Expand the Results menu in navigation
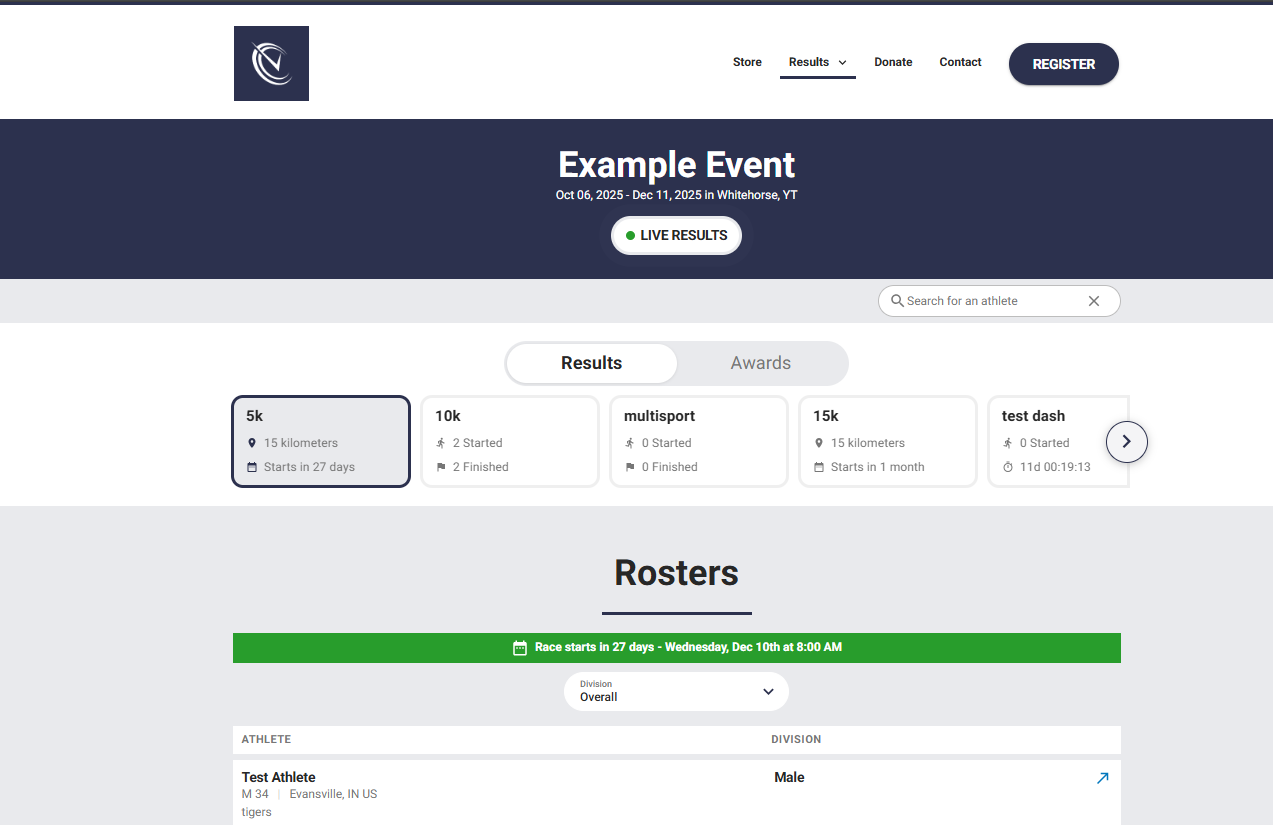 [817, 62]
